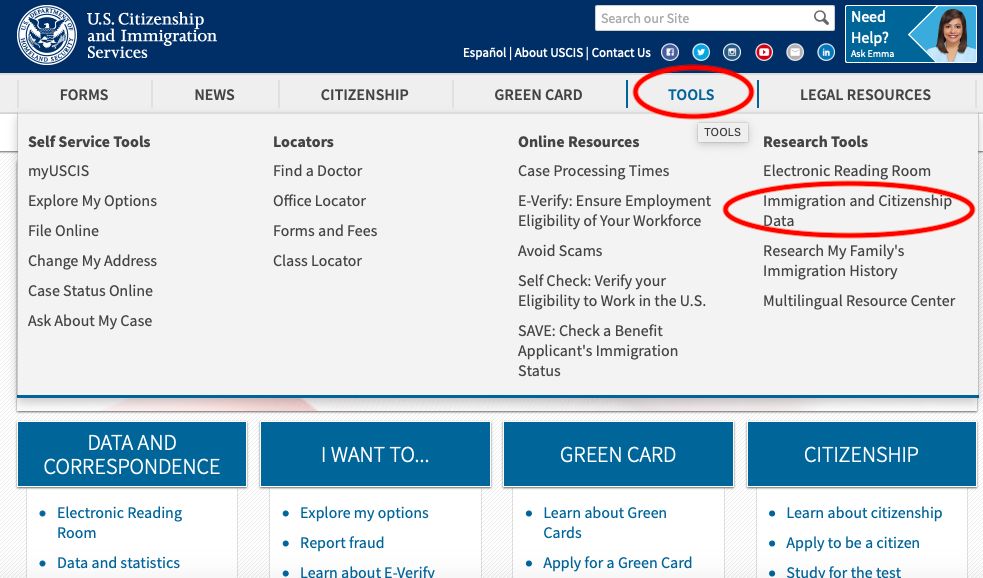Open Forms and Fees
The width and height of the screenshot is (983, 578).
[x=325, y=231]
